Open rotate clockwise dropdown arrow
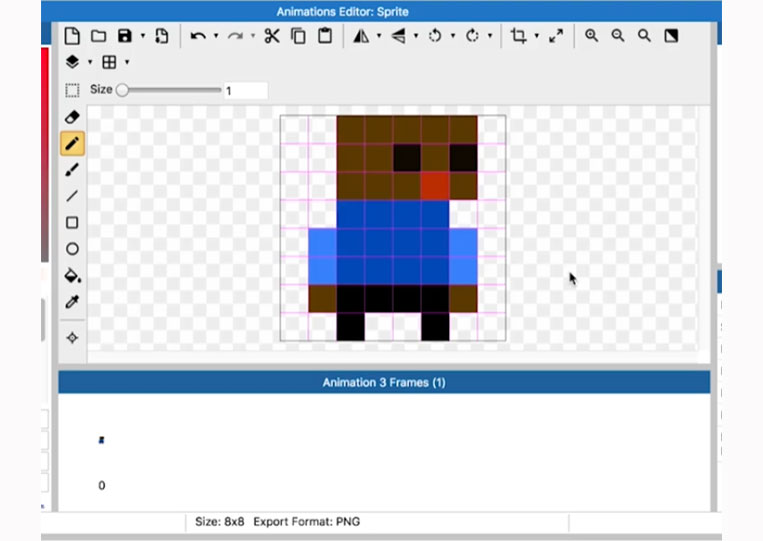Viewport: 763px width, 541px height. pyautogui.click(x=490, y=36)
